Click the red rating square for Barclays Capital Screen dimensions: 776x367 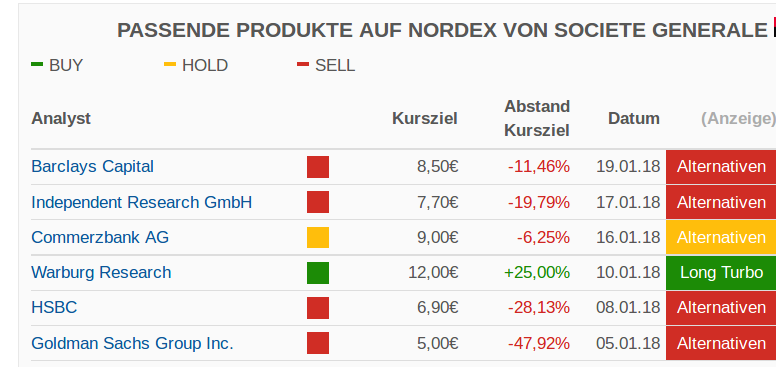(318, 167)
